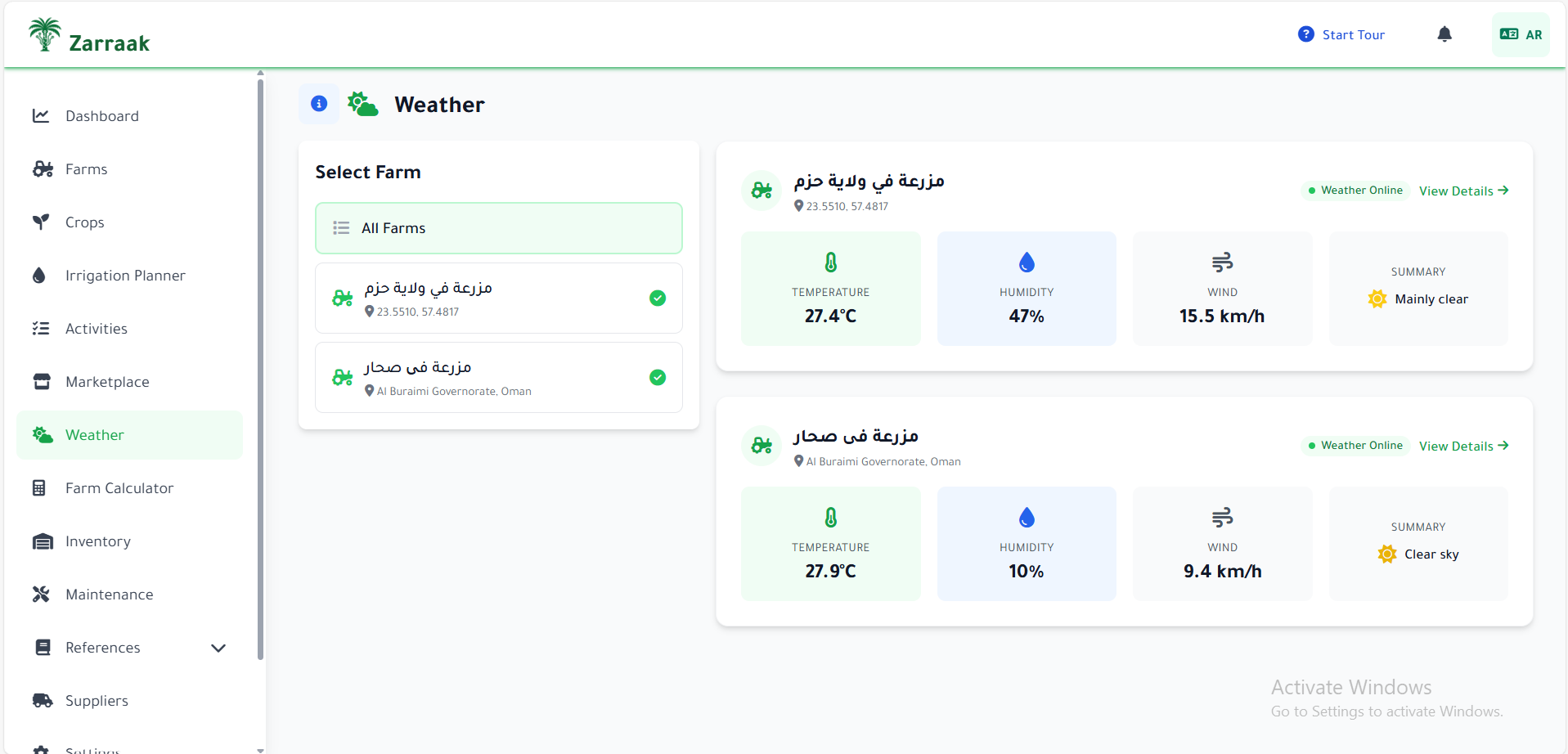Image resolution: width=1568 pixels, height=754 pixels.
Task: Expand the References menu chevron
Action: (x=218, y=648)
